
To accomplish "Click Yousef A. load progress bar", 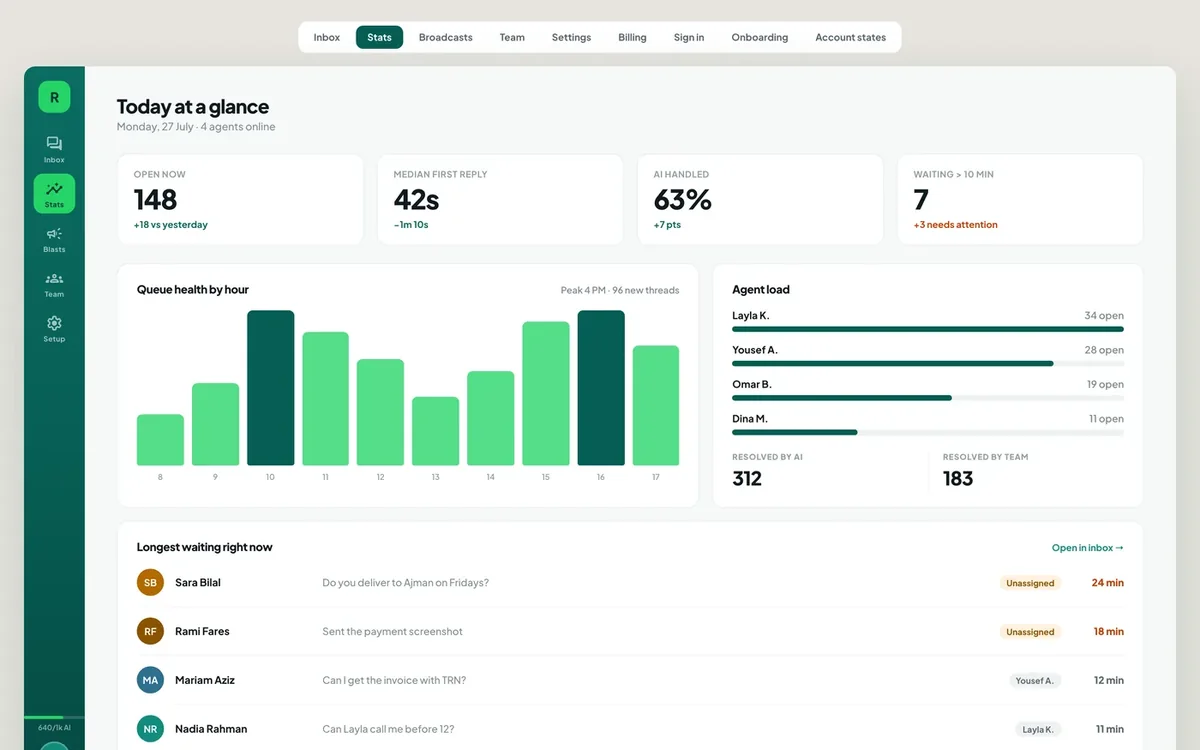I will 928,363.
